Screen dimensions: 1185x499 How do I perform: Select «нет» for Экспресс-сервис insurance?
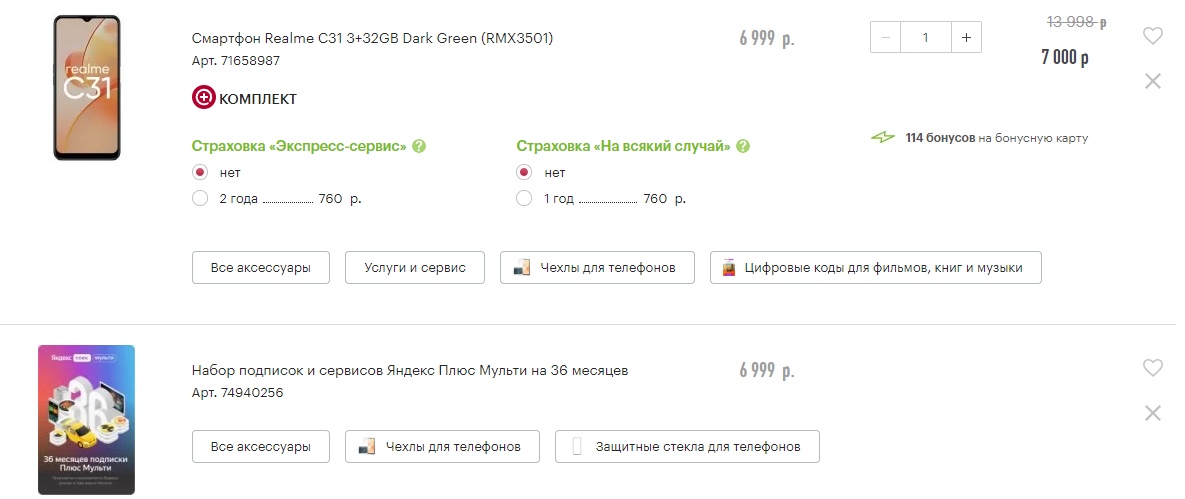coord(200,172)
